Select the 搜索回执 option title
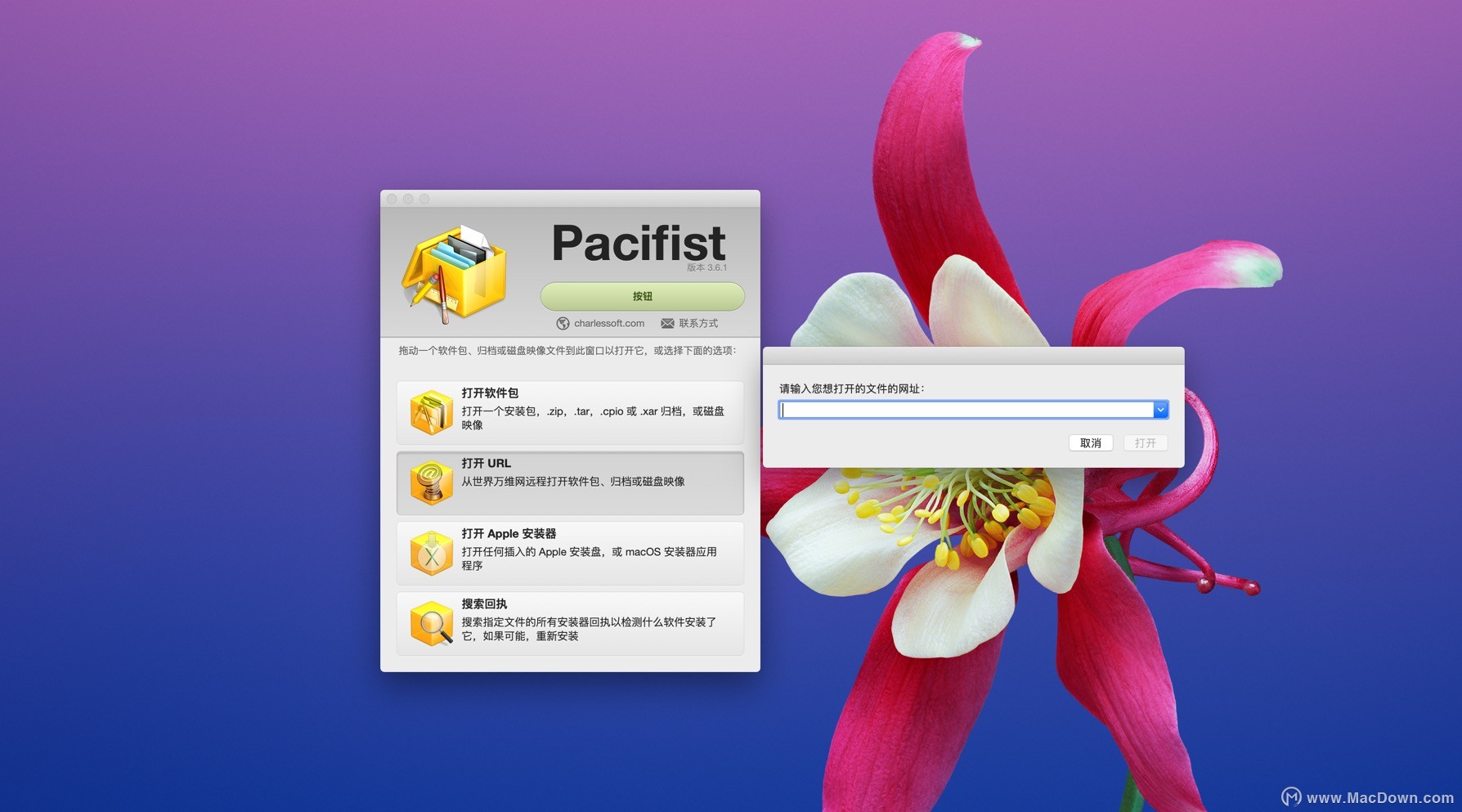The height and width of the screenshot is (812, 1462). 484,603
